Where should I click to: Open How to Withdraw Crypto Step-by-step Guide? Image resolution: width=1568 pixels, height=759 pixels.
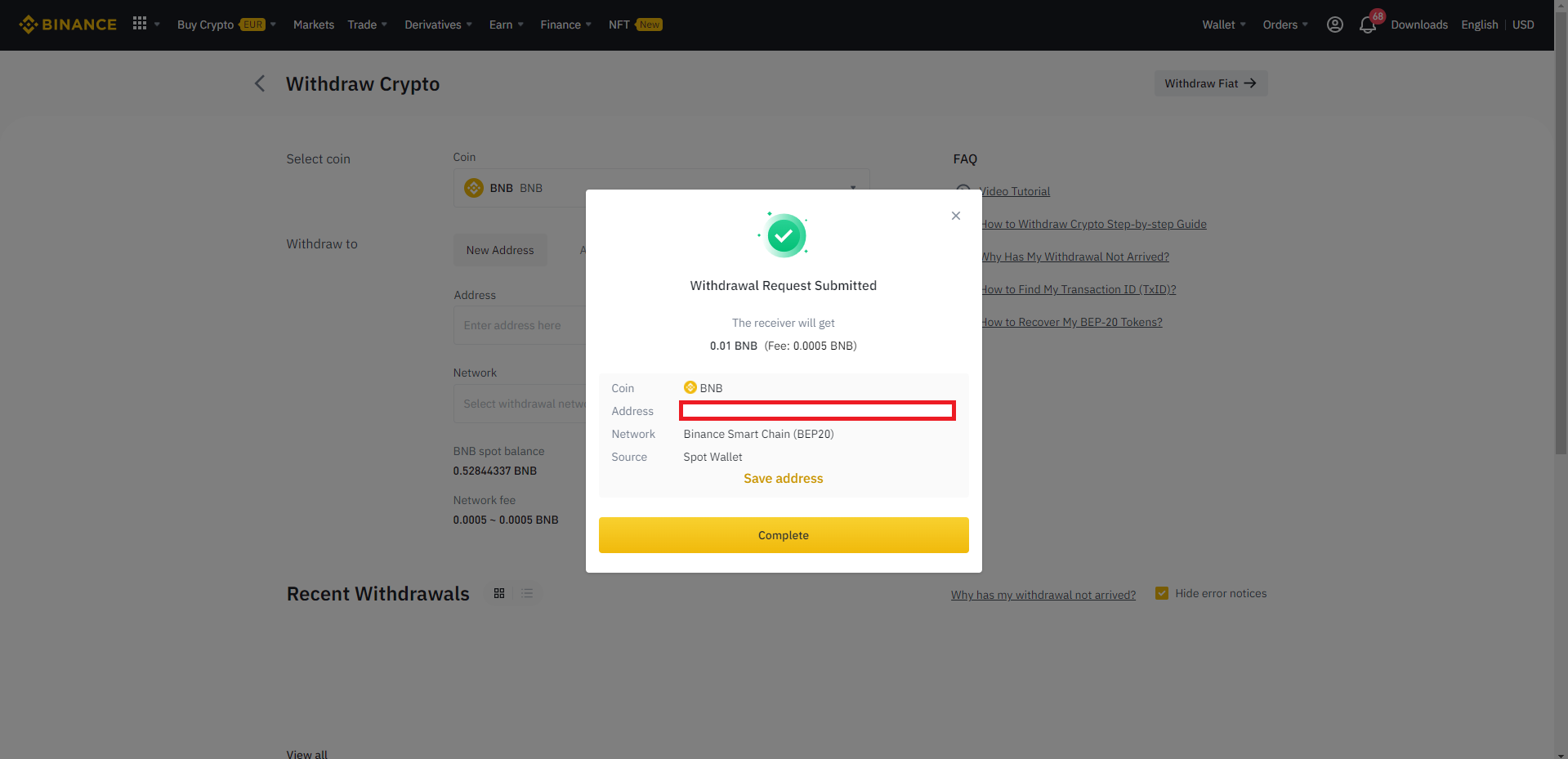tap(1093, 224)
